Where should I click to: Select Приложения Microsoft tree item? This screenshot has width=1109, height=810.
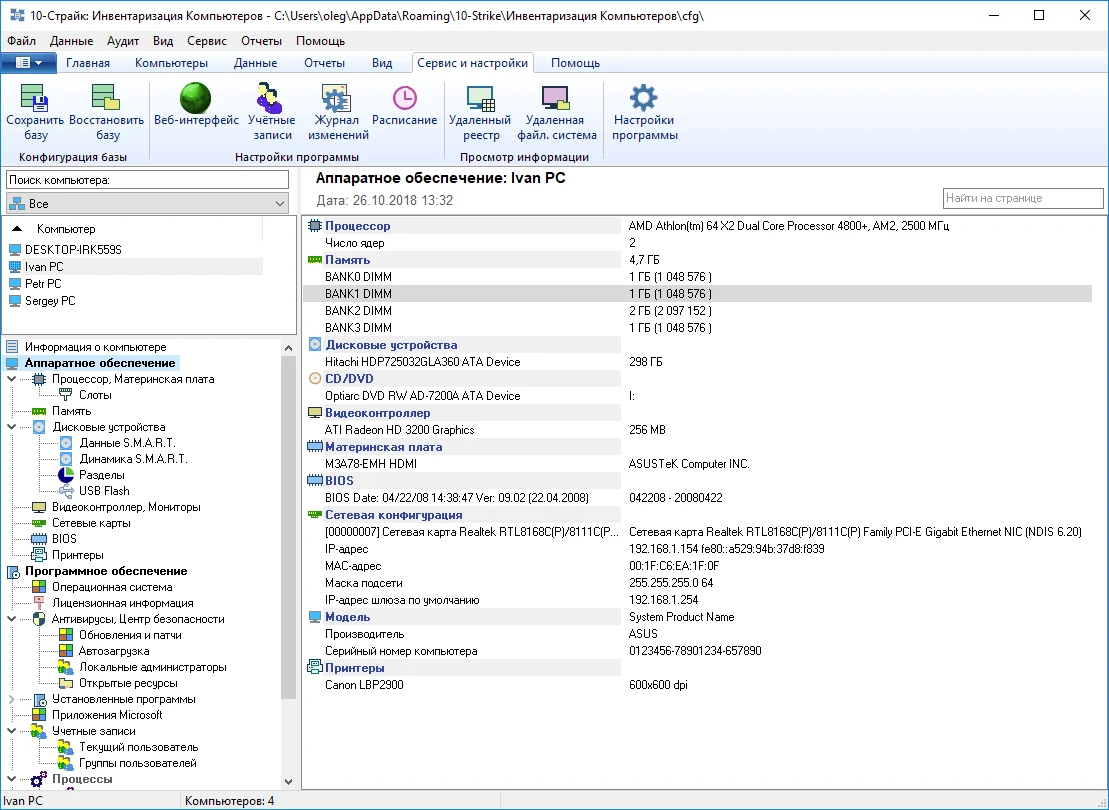point(108,715)
